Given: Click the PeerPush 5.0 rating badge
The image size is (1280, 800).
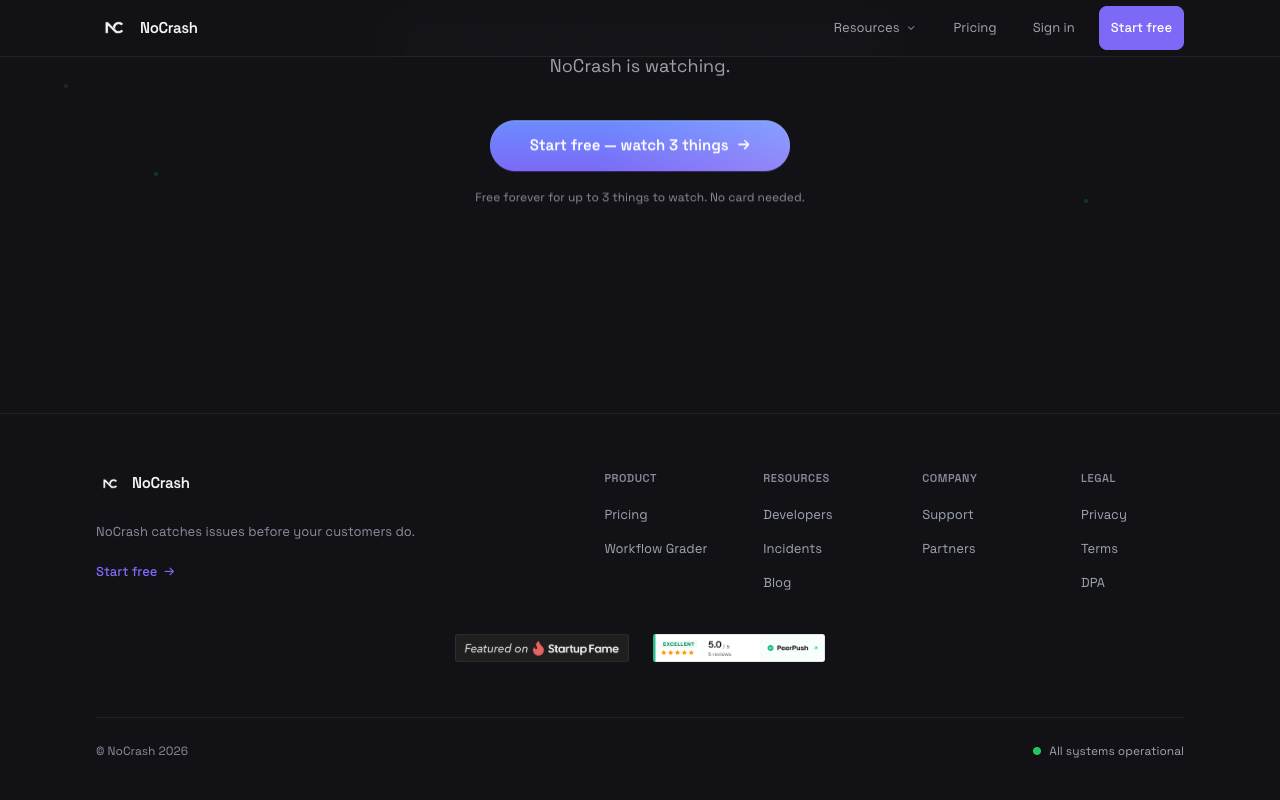Looking at the screenshot, I should tap(739, 648).
